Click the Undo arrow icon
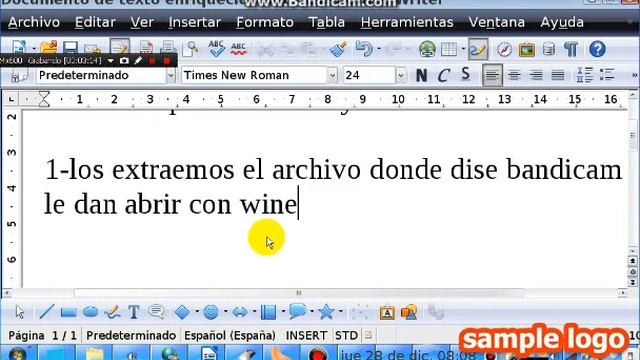640x360 pixels. [x=364, y=49]
